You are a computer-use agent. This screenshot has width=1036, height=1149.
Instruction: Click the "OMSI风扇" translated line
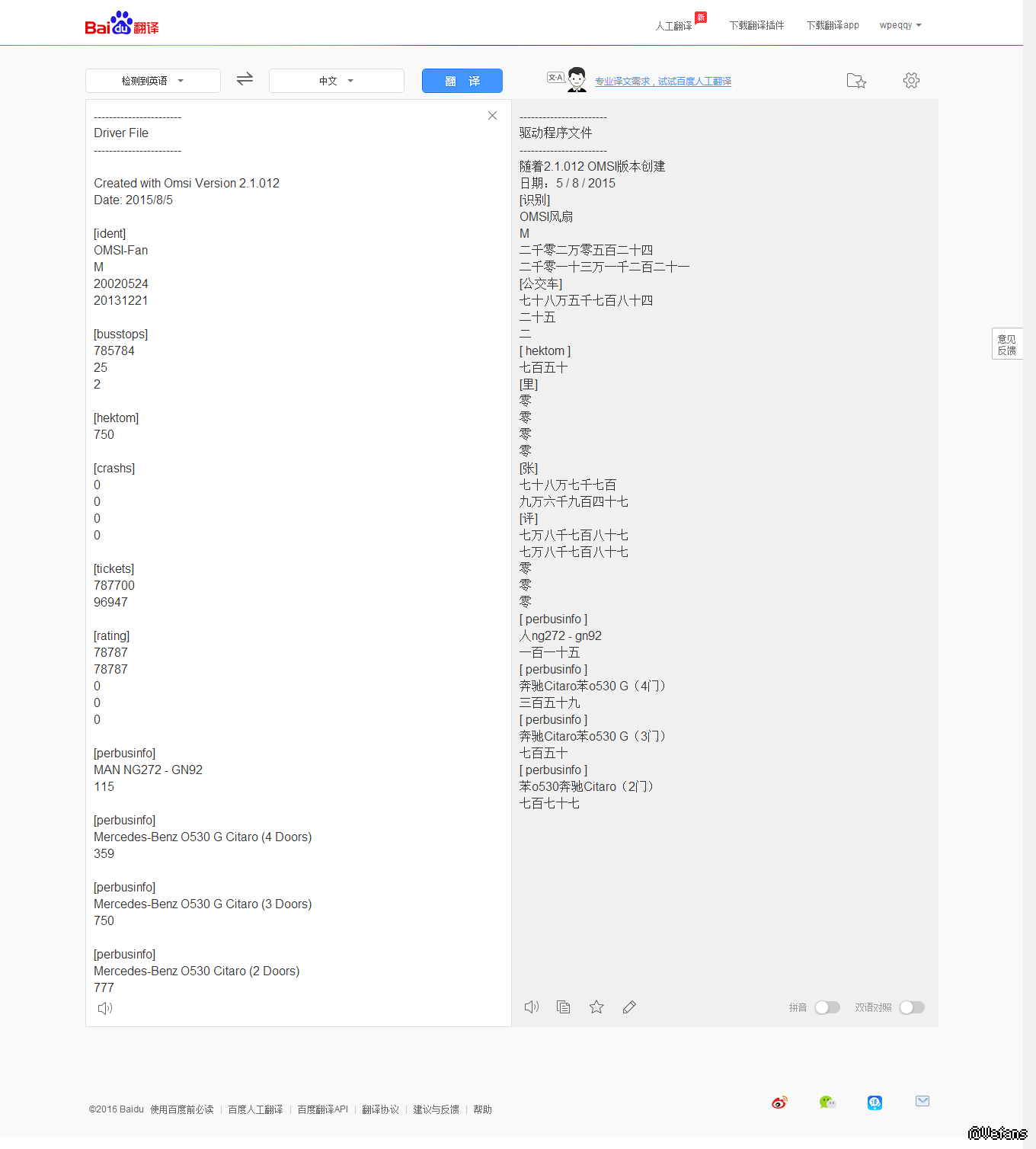coord(546,216)
